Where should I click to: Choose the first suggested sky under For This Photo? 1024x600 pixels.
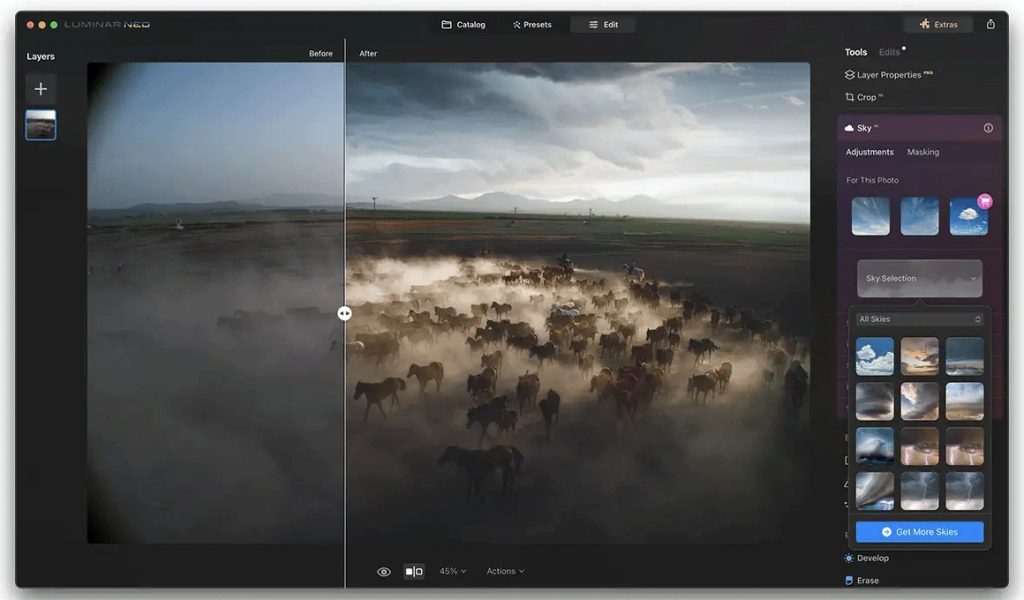[x=871, y=216]
